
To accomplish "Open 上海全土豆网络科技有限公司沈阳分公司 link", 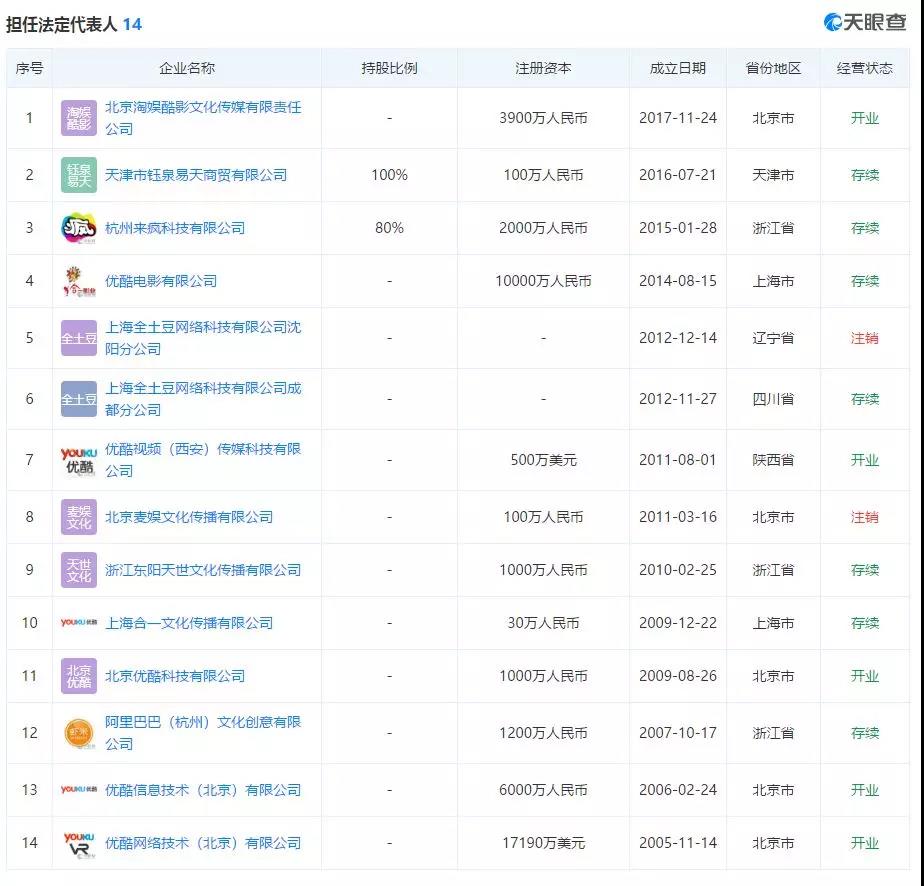I will pos(203,338).
